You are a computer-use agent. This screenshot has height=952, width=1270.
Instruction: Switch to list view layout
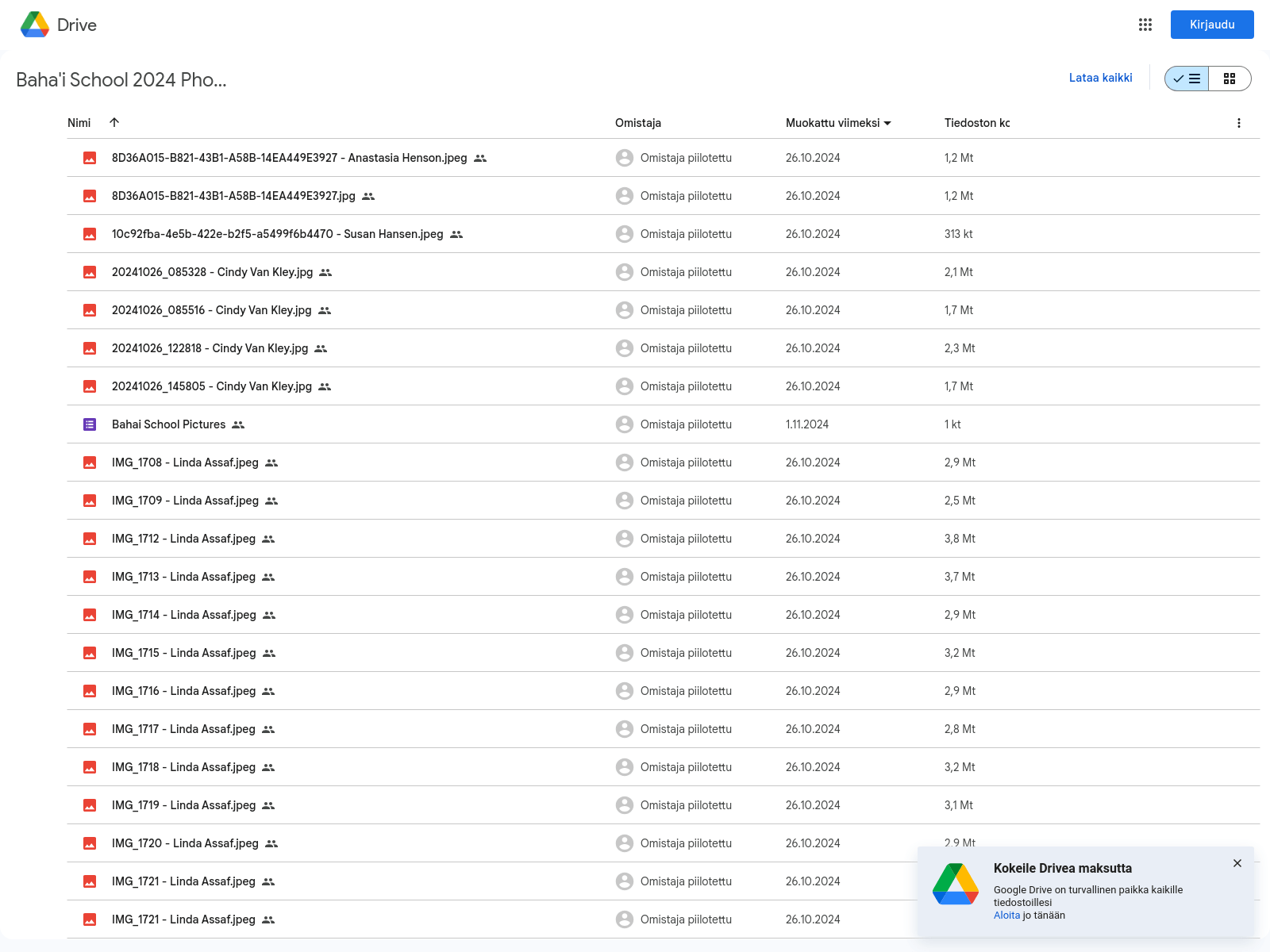(1187, 79)
